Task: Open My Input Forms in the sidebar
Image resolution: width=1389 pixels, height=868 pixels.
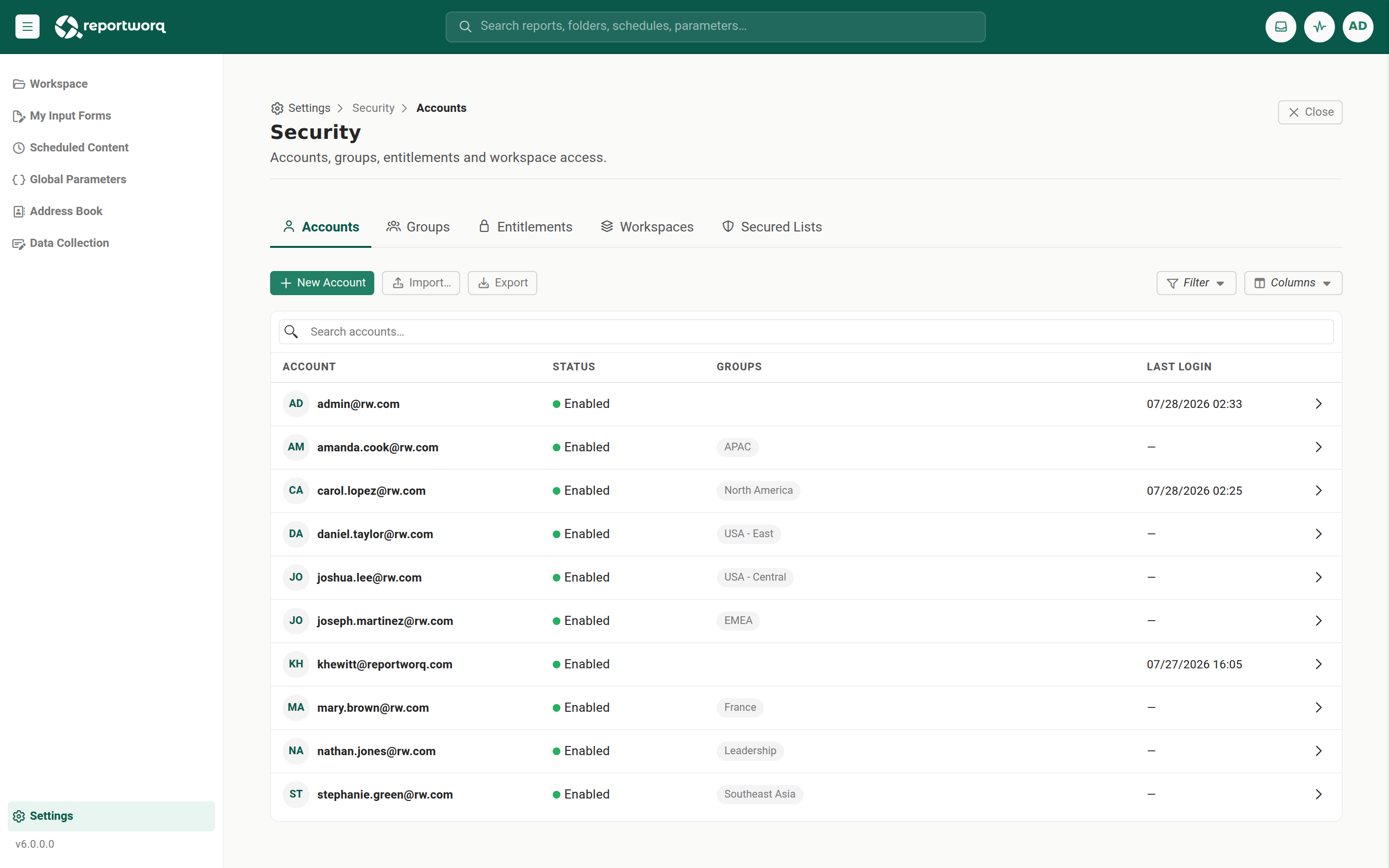Action: point(111,116)
